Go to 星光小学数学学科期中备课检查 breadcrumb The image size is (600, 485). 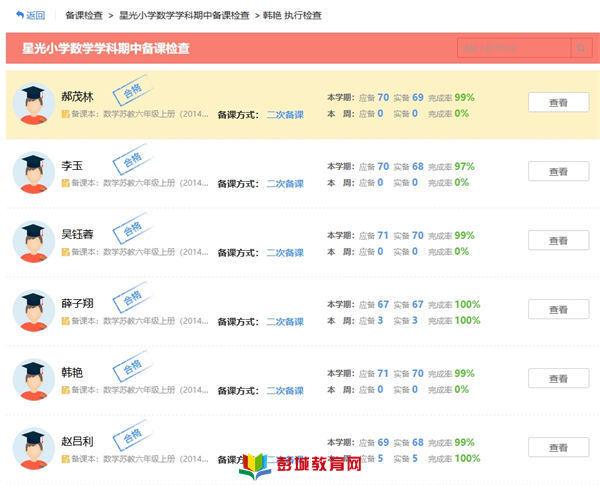tap(184, 15)
